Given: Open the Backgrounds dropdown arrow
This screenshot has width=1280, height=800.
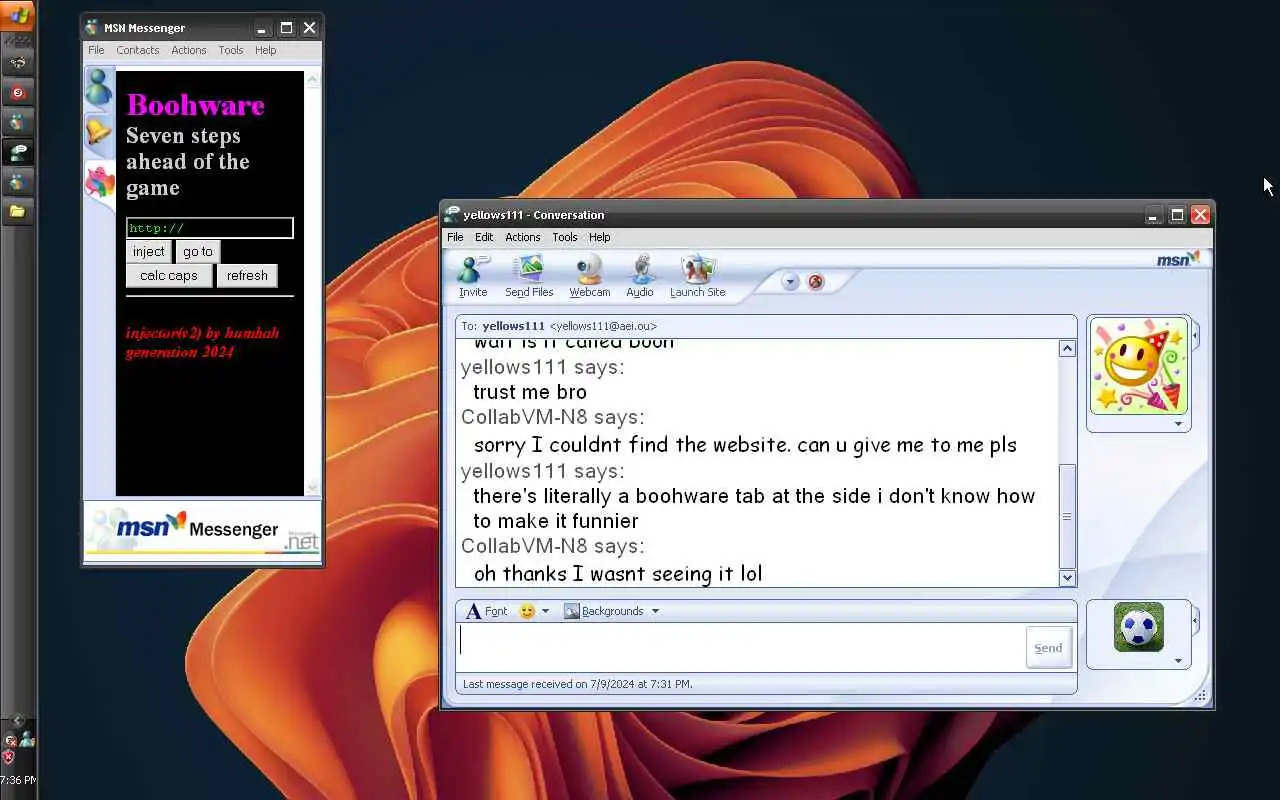Looking at the screenshot, I should pos(655,611).
